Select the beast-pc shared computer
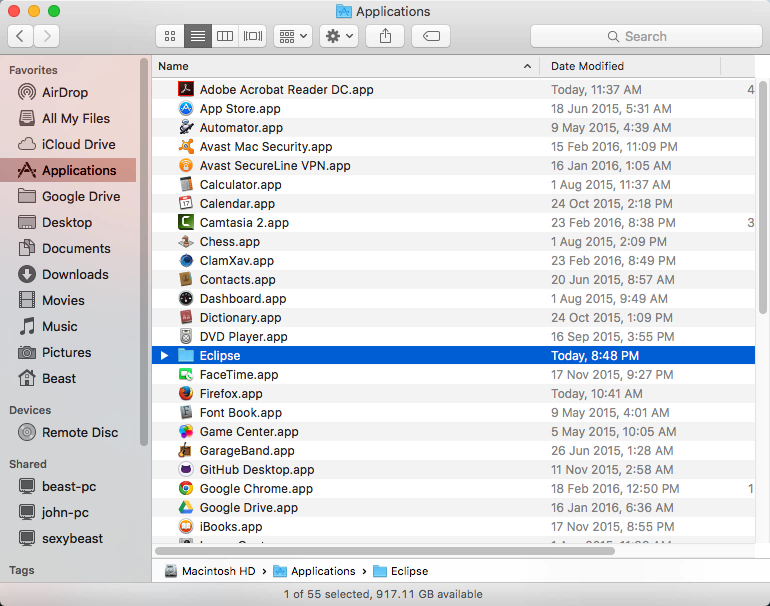This screenshot has width=770, height=606. point(68,486)
